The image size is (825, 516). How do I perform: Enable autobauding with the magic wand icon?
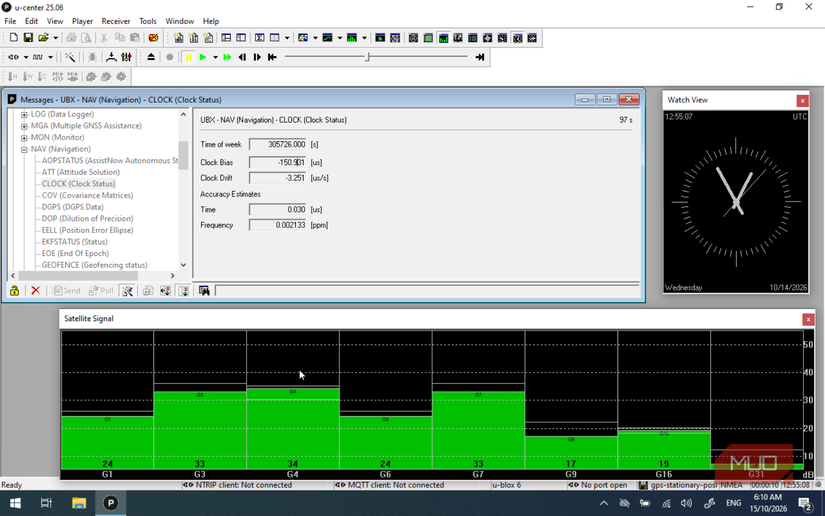coord(69,57)
